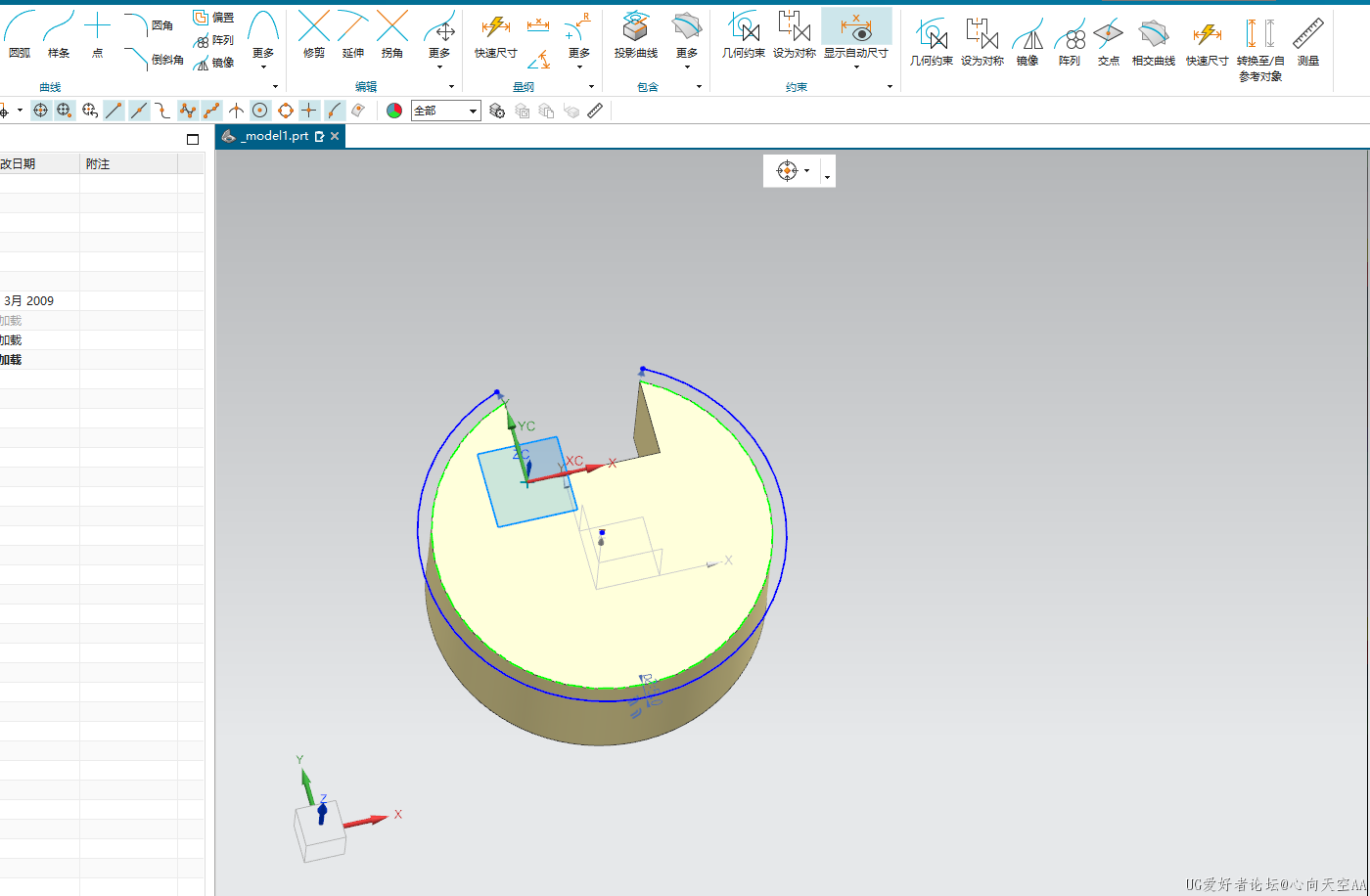Click the 改日期 column header
This screenshot has width=1370, height=896.
[x=39, y=163]
